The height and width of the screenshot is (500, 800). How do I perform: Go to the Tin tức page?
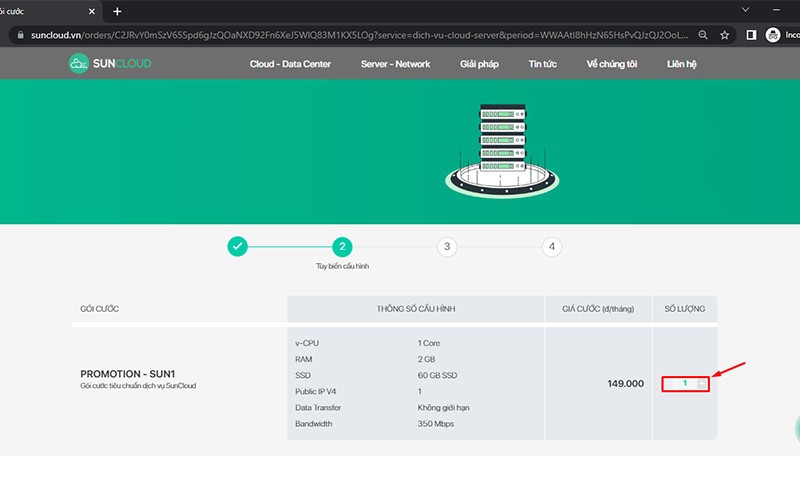click(542, 64)
